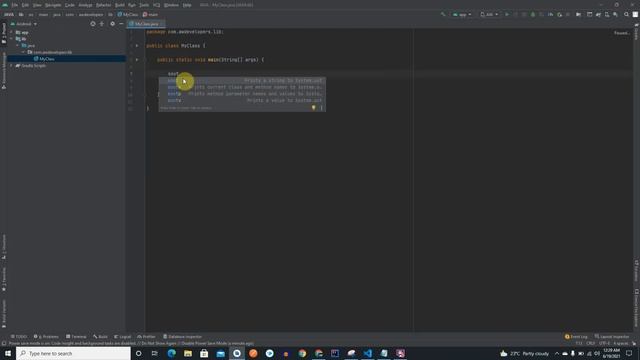Collapse the java folder in project tree
This screenshot has height=360, width=640.
point(17,45)
